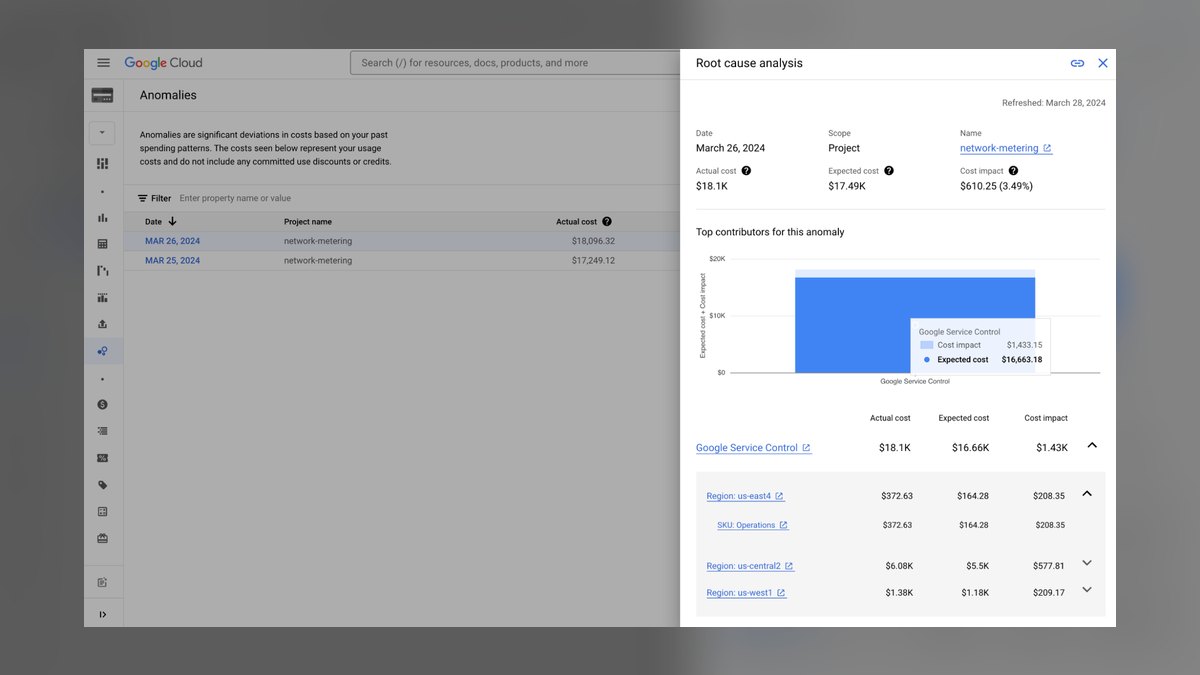Click the $18,096.32 actual cost cell
Image resolution: width=1200 pixels, height=675 pixels.
593,241
